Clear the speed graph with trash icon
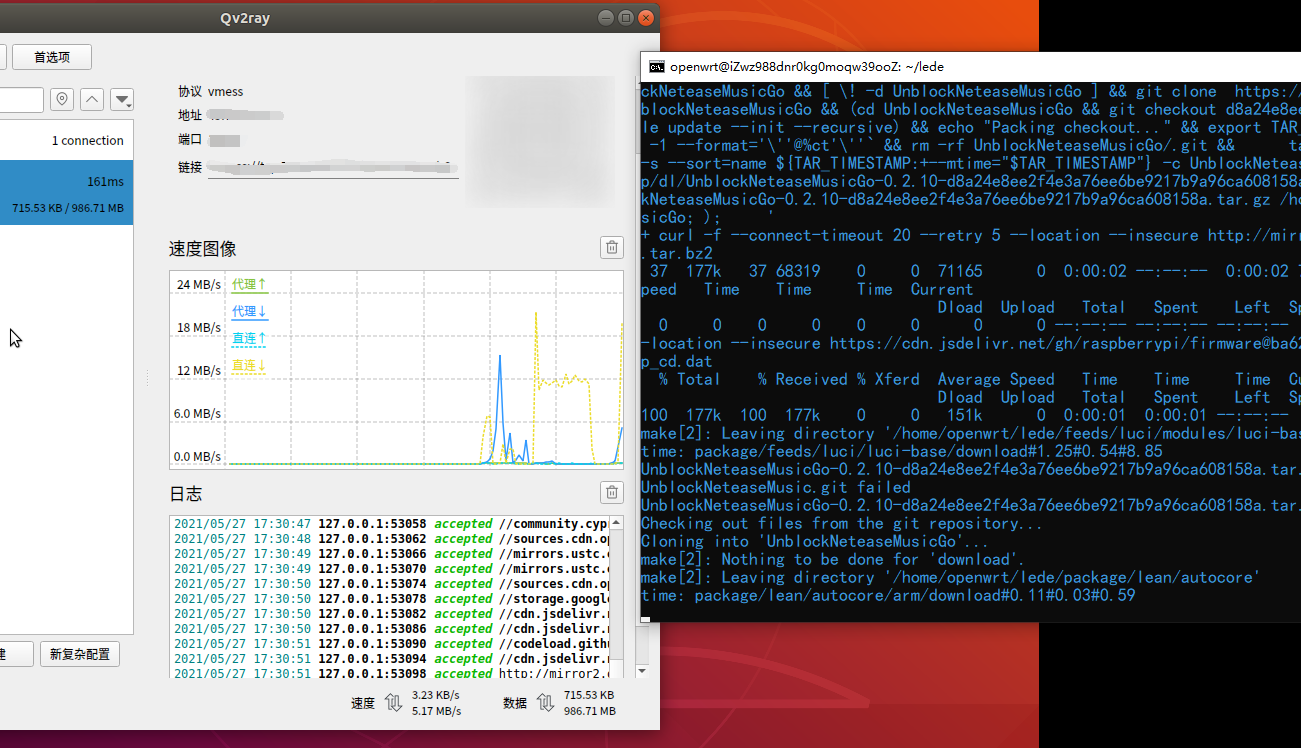This screenshot has width=1301, height=748. (610, 248)
